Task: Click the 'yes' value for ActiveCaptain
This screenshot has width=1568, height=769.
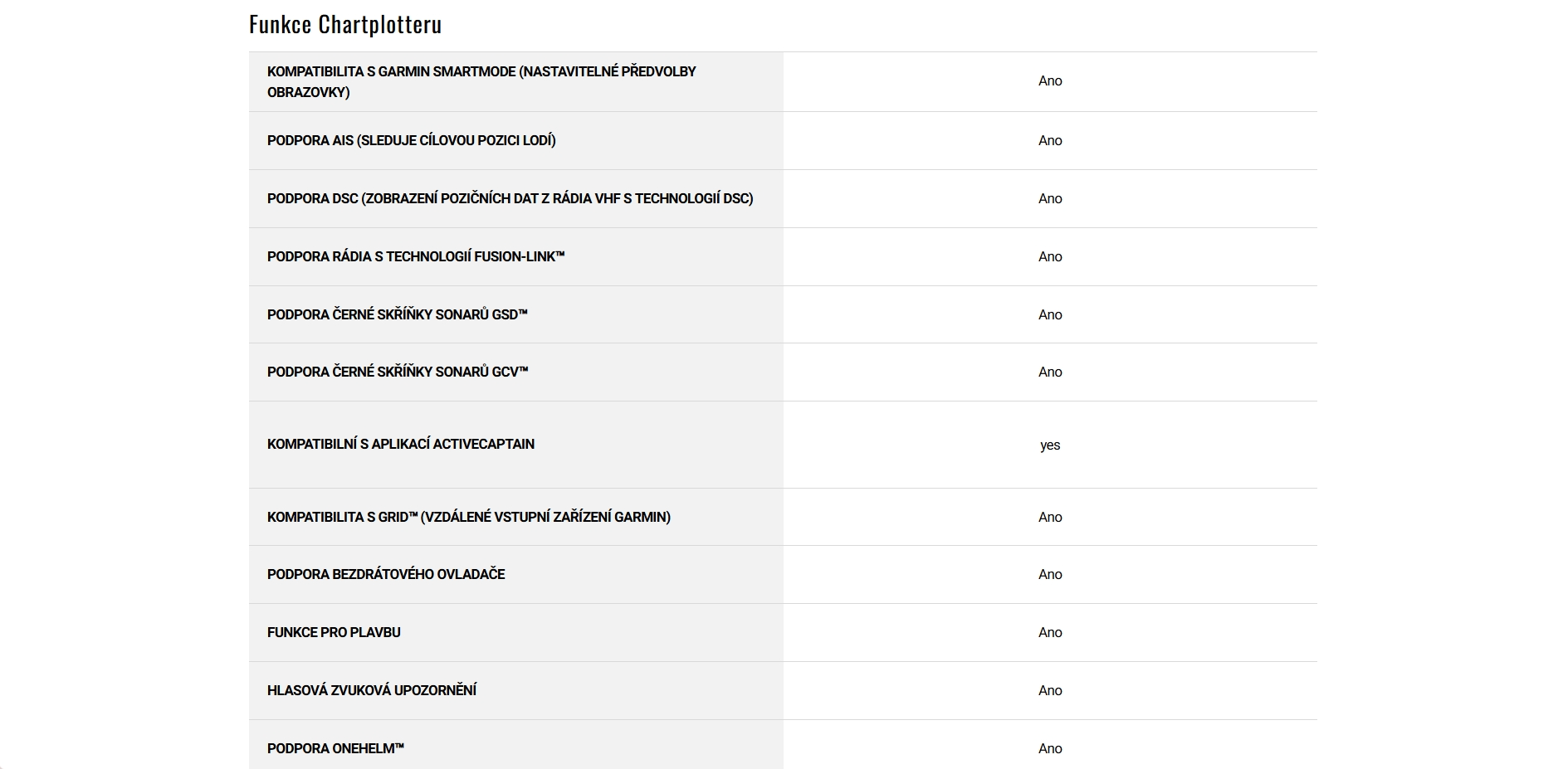Action: [x=1050, y=445]
